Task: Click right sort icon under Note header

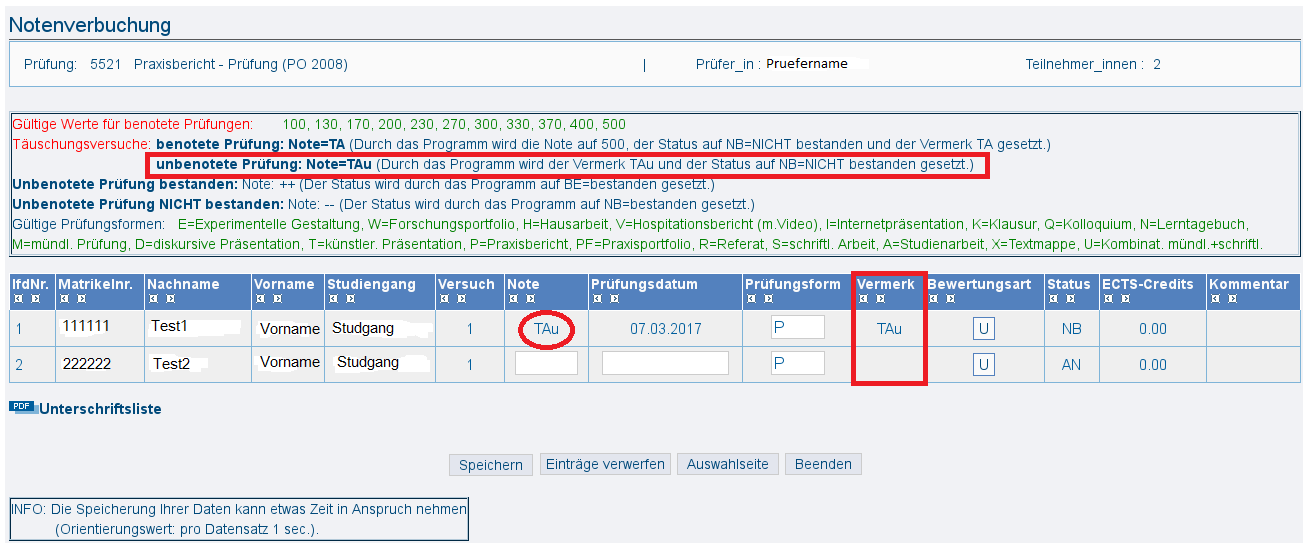Action: pos(529,299)
